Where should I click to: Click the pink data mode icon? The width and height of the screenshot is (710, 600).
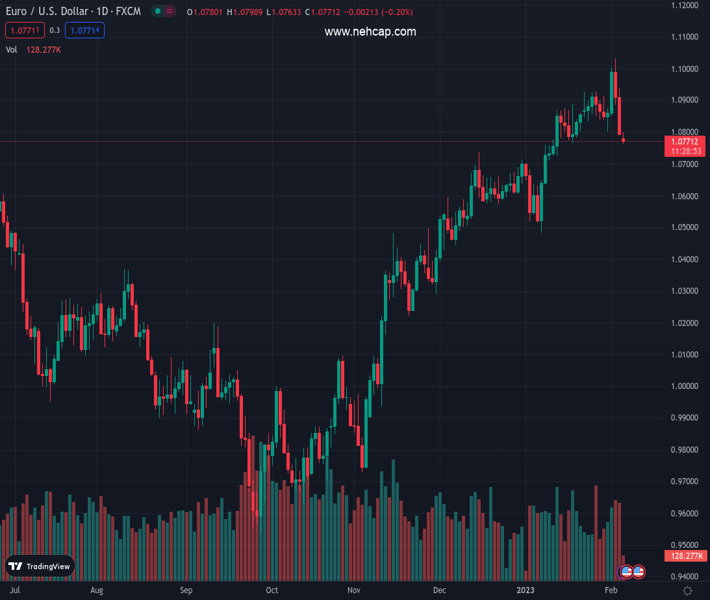169,11
